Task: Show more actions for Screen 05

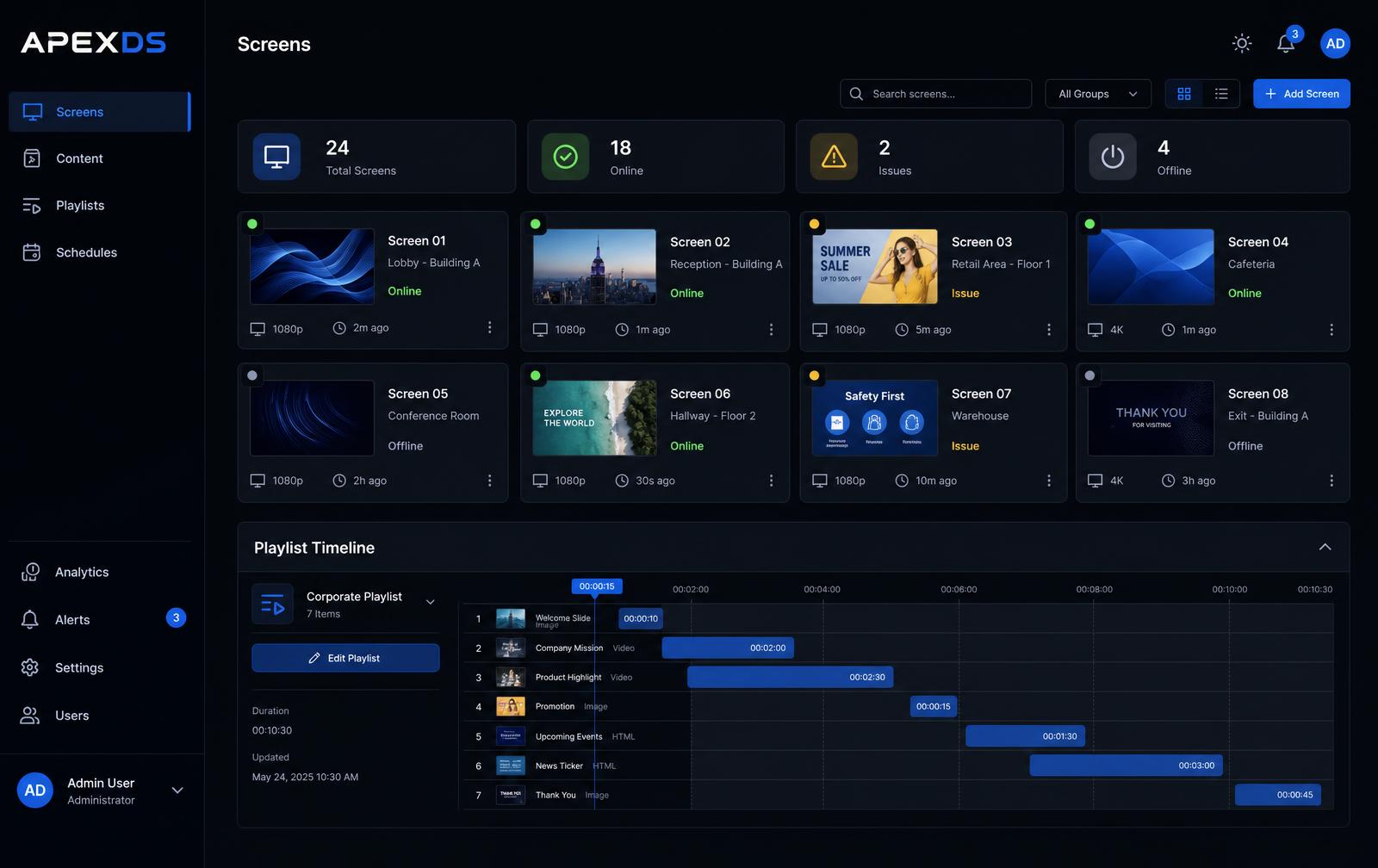Action: pyautogui.click(x=489, y=480)
